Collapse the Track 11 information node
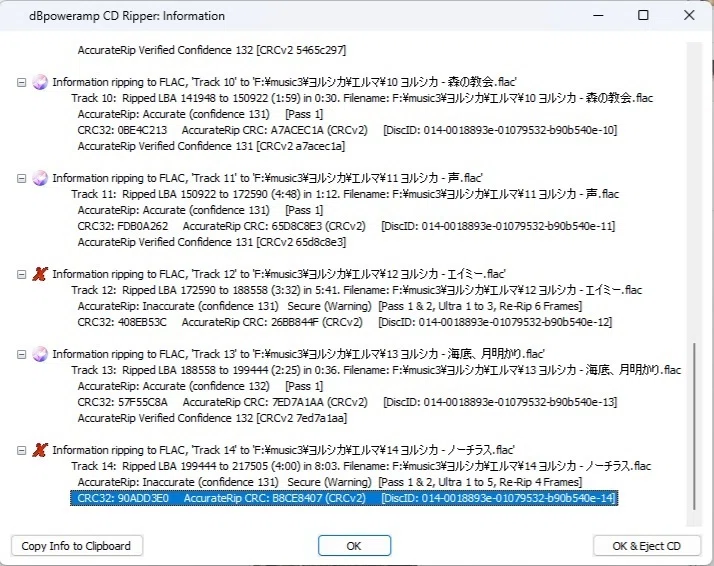Image resolution: width=714 pixels, height=566 pixels. (21, 178)
